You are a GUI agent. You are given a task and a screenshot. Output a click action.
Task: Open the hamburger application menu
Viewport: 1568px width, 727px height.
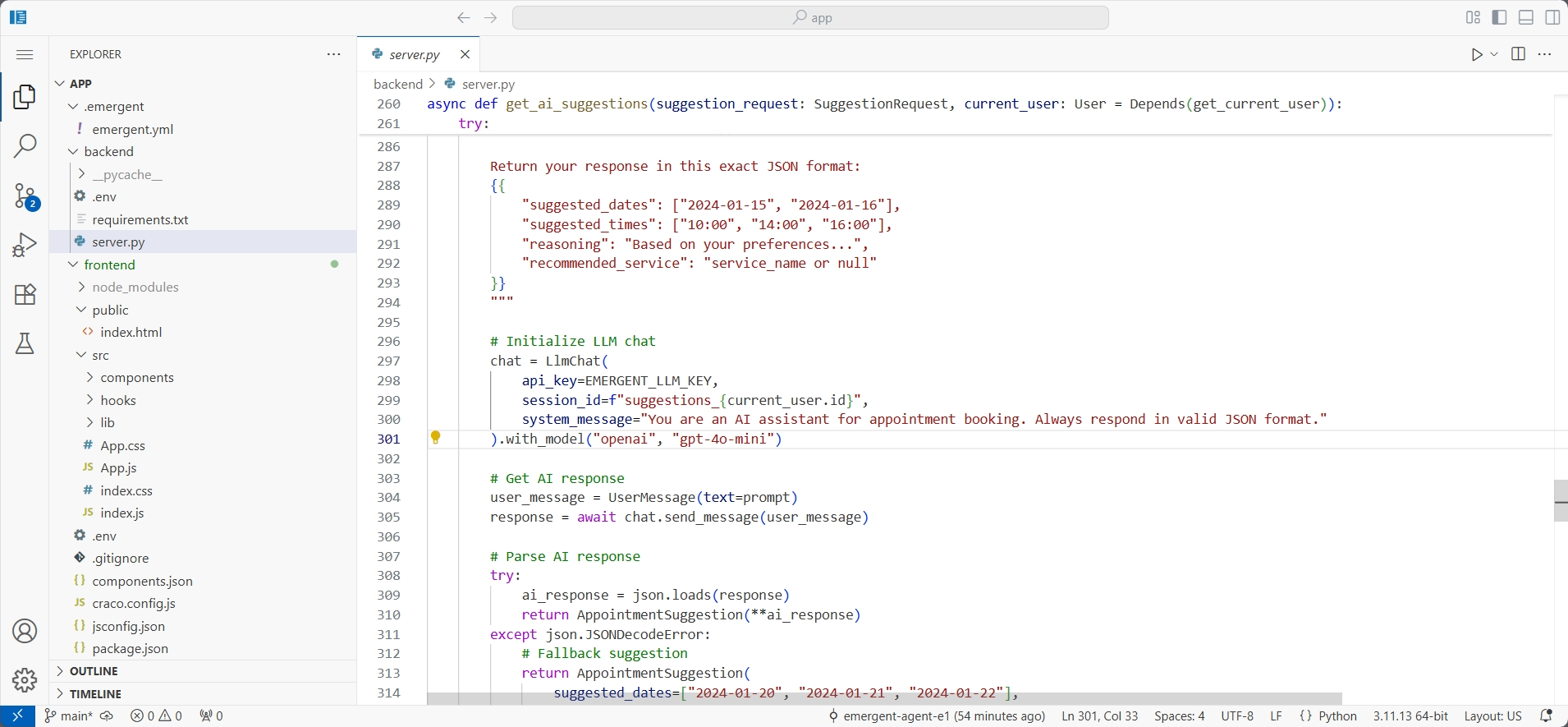(25, 54)
